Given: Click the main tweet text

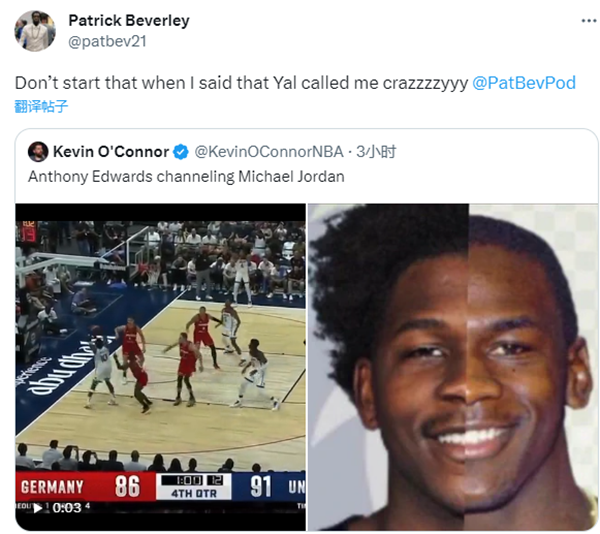Looking at the screenshot, I should click(x=241, y=83).
